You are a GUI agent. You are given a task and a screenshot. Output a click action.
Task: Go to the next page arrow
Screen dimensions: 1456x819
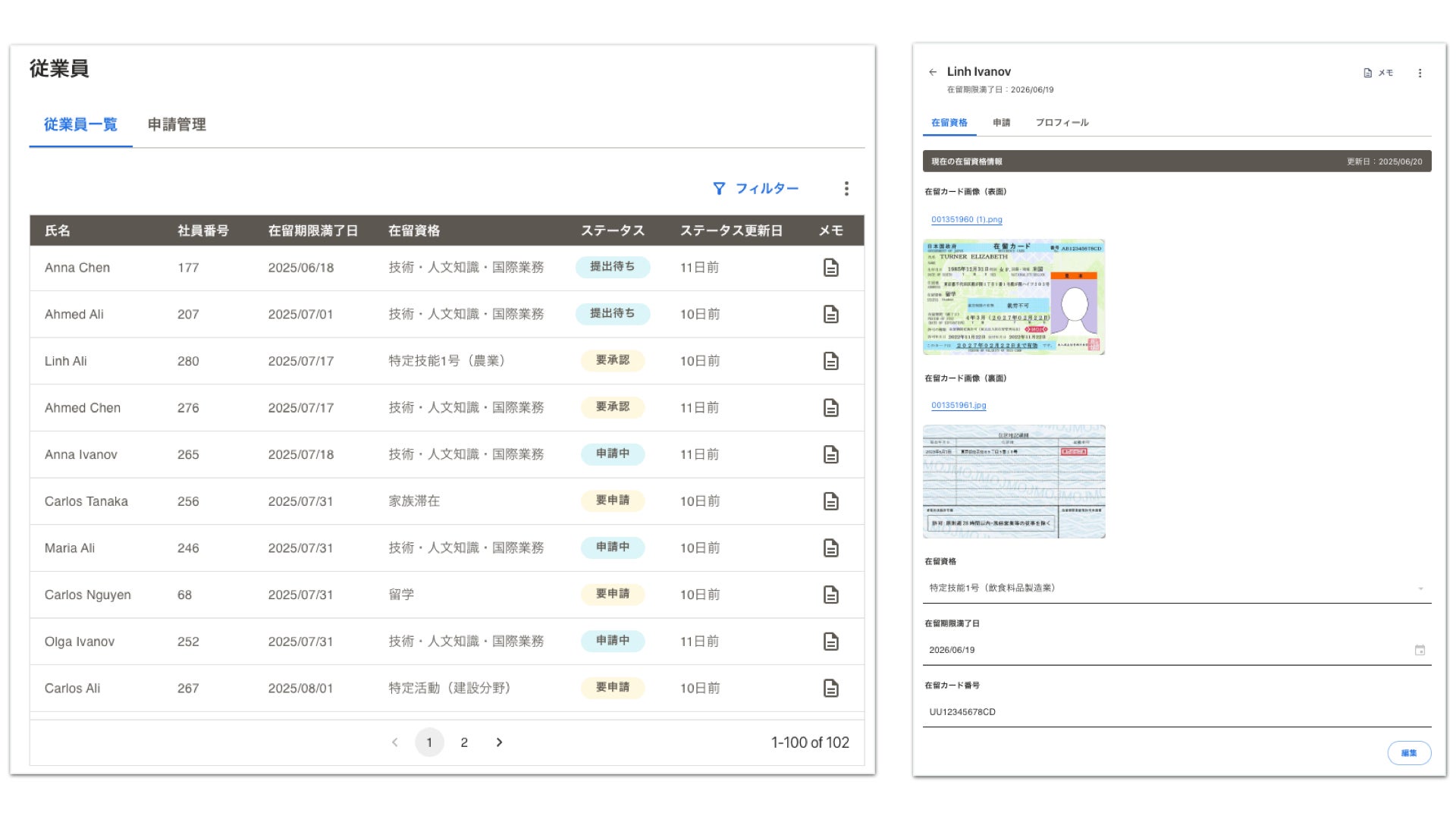(499, 742)
